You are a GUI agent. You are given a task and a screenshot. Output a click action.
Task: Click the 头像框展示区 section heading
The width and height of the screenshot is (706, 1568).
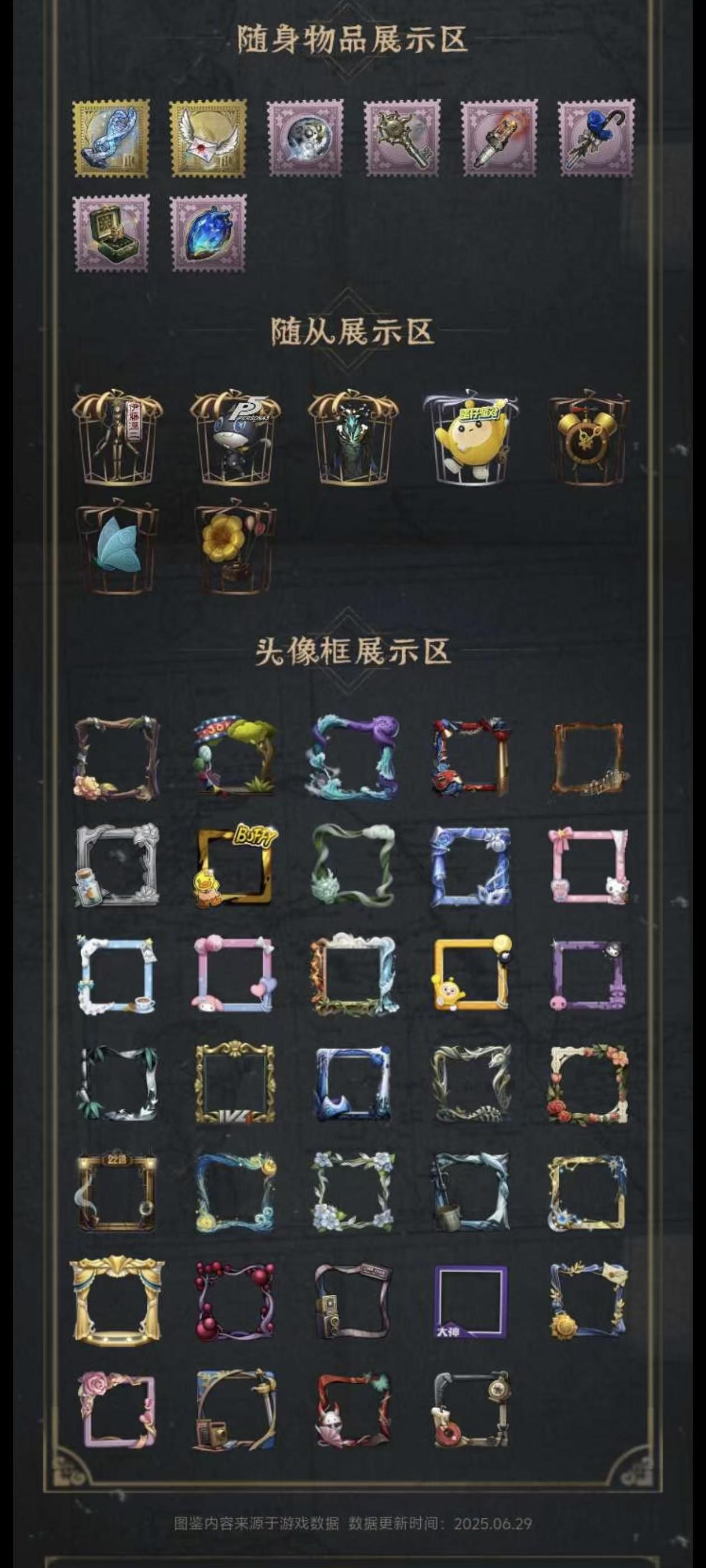coord(352,652)
